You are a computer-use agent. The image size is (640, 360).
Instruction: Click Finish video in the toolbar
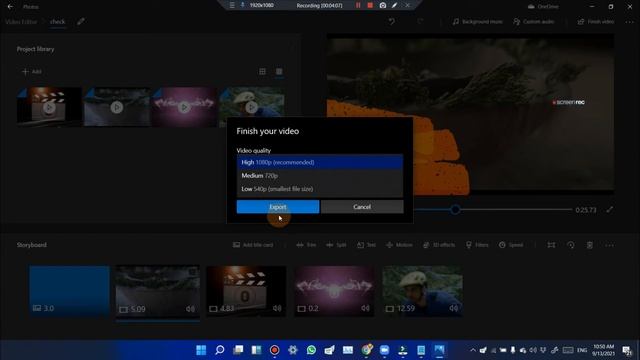[x=596, y=22]
